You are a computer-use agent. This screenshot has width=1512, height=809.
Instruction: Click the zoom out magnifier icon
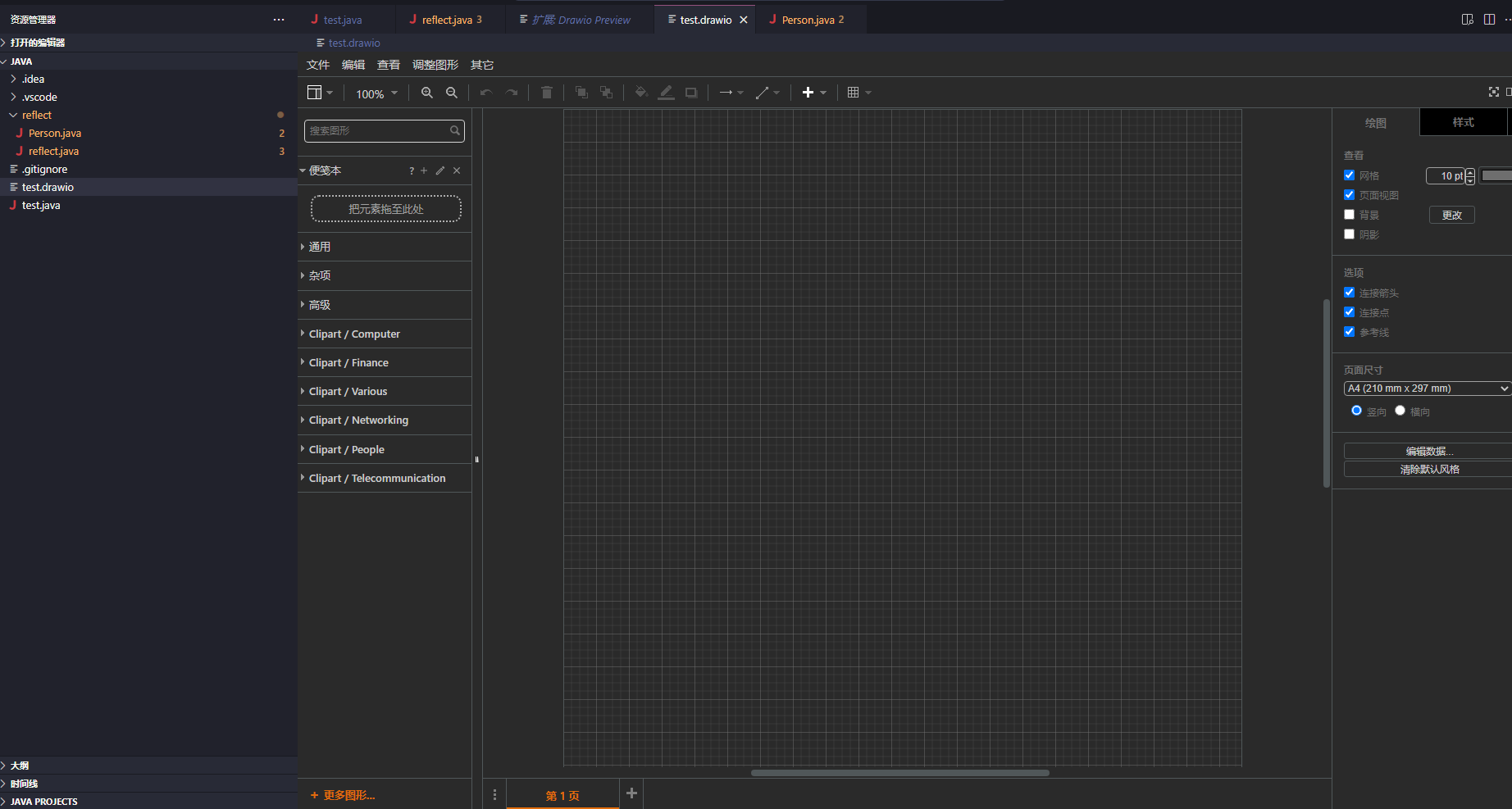[x=452, y=93]
